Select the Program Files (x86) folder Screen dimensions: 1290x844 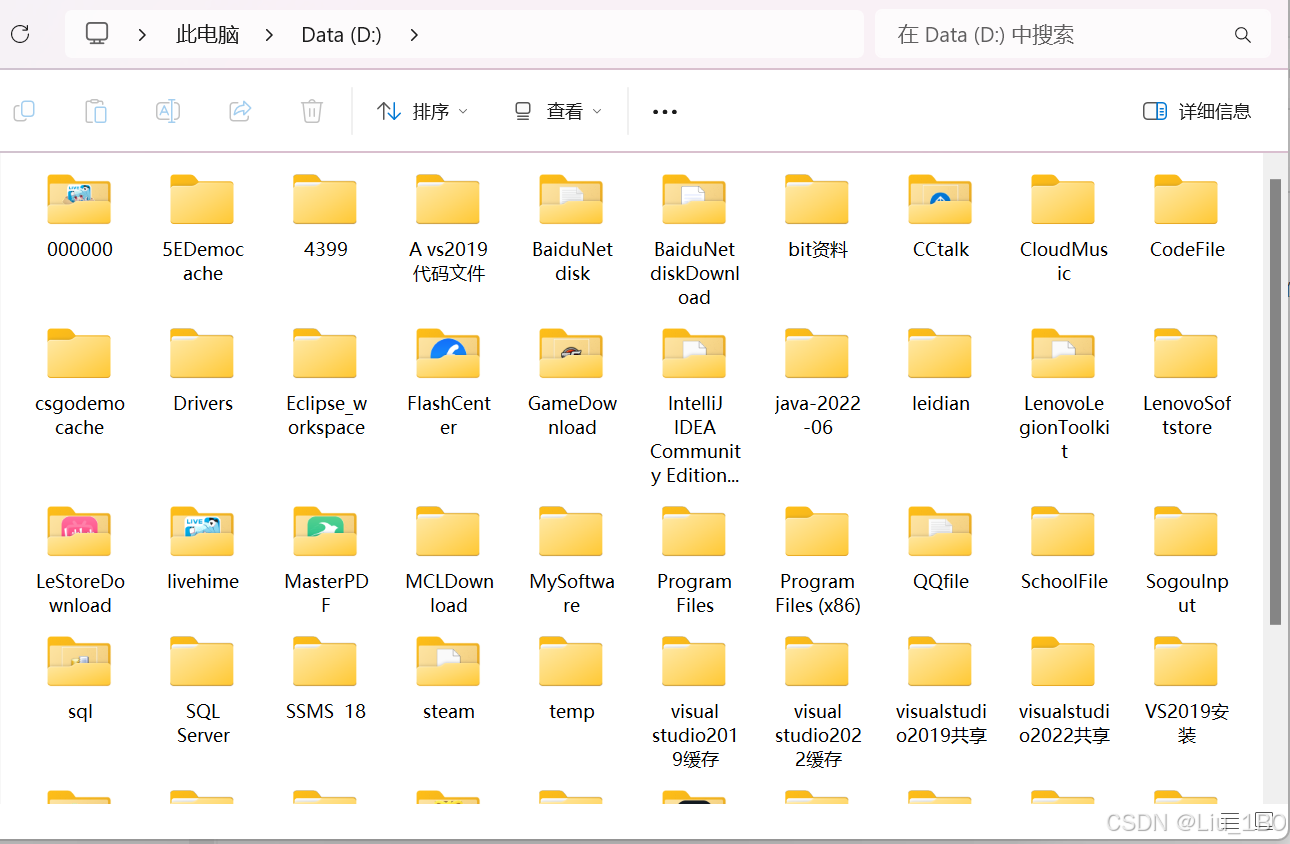click(818, 560)
